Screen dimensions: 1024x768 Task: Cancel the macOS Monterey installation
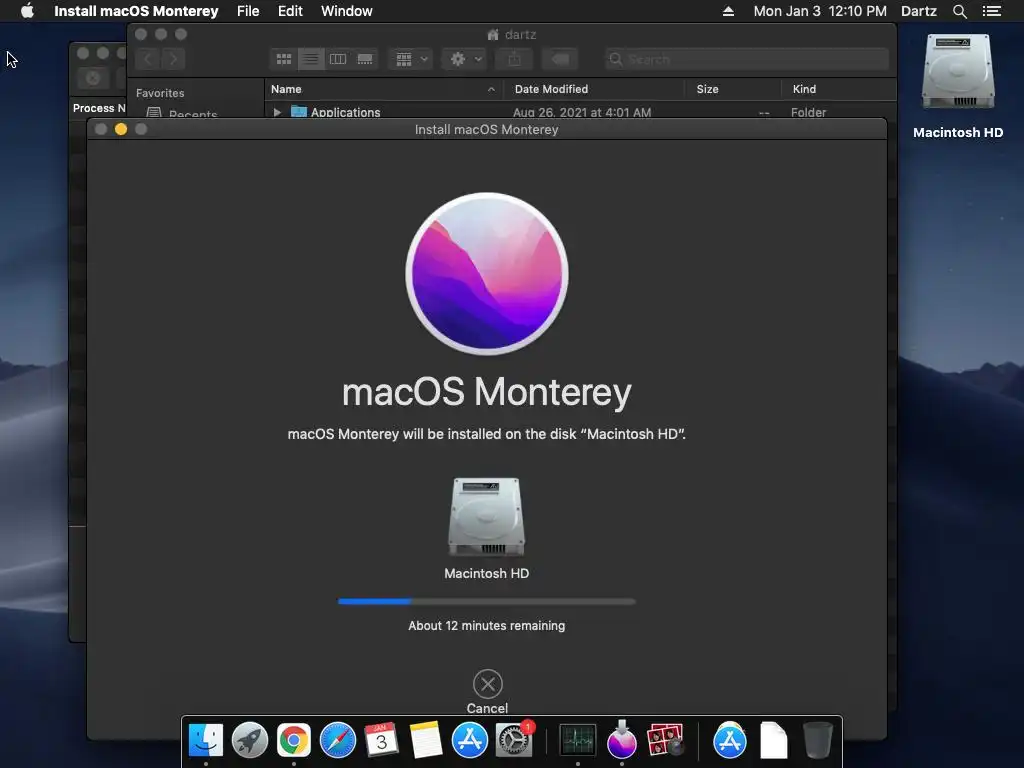tap(487, 684)
